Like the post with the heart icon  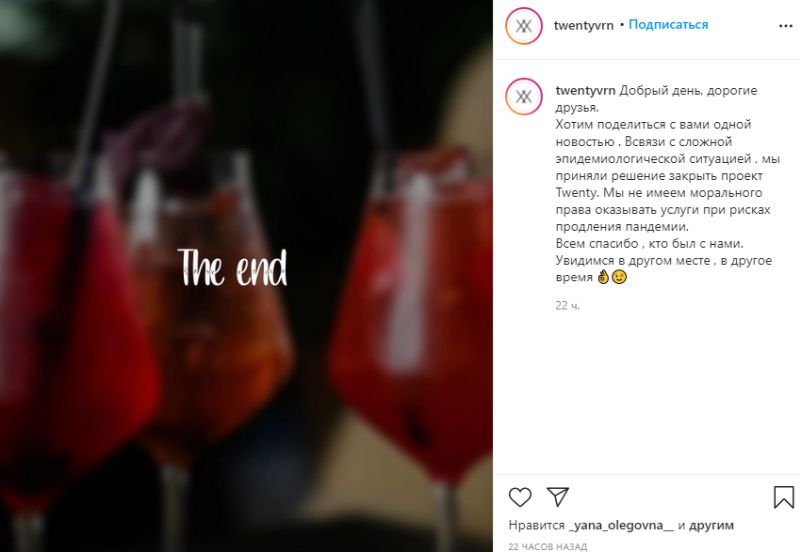[x=520, y=497]
